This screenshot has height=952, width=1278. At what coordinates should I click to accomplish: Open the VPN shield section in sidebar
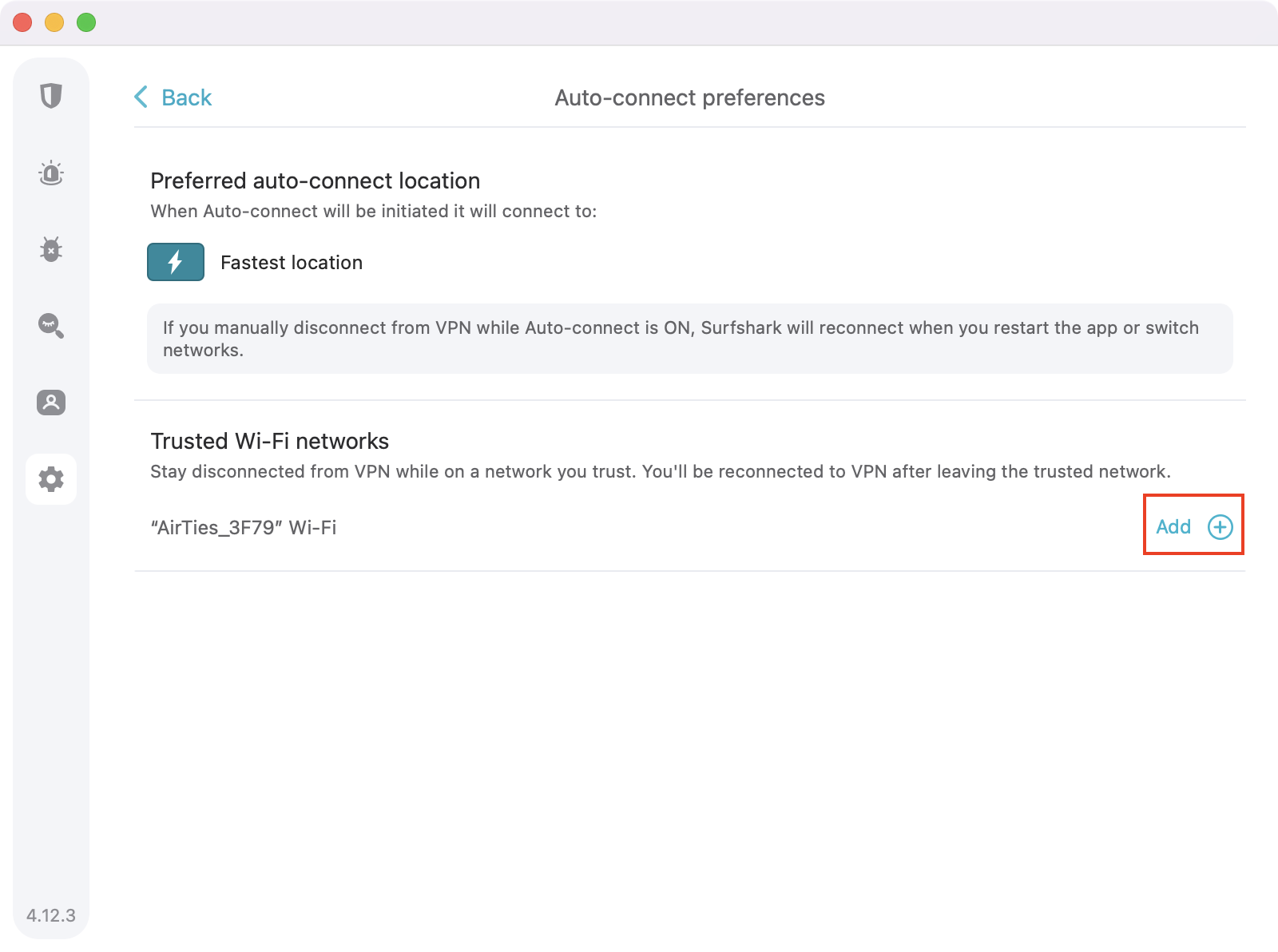pyautogui.click(x=51, y=96)
